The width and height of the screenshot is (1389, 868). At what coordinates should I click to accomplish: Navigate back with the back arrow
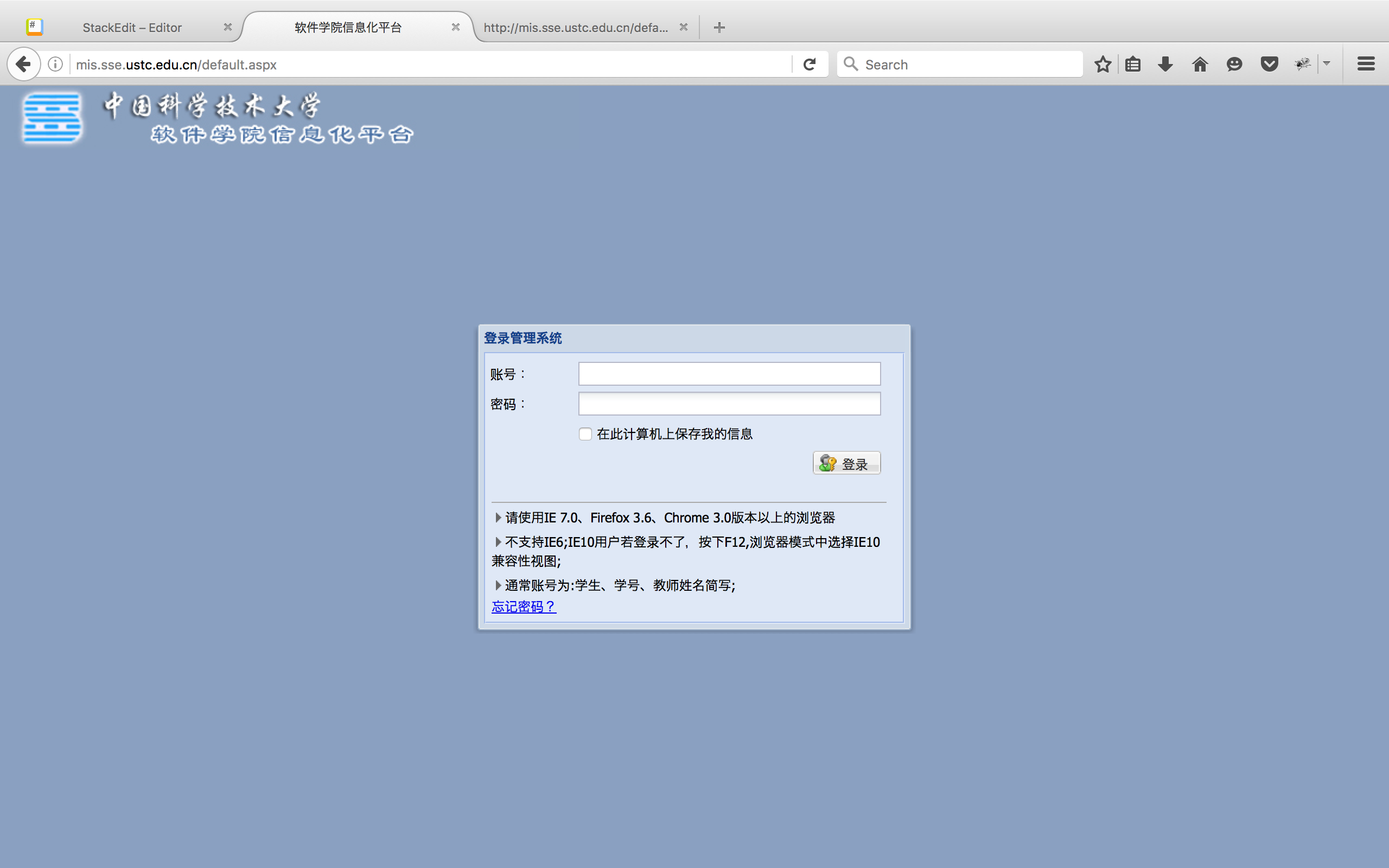pos(23,63)
